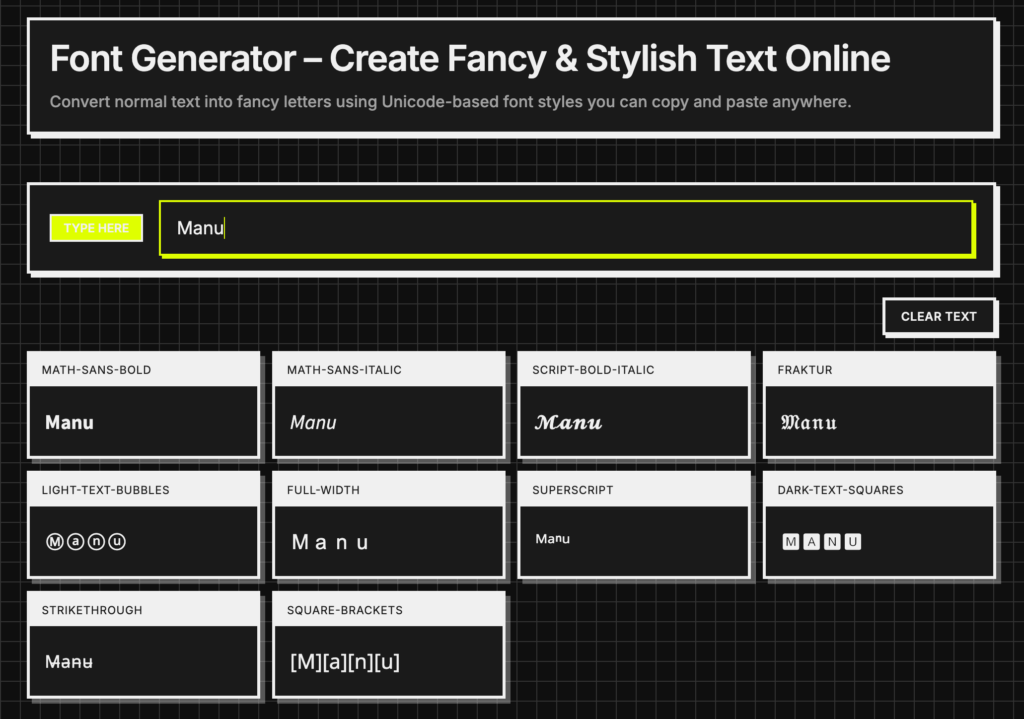The image size is (1024, 719).
Task: Click the Font Generator page heading
Action: tap(469, 59)
